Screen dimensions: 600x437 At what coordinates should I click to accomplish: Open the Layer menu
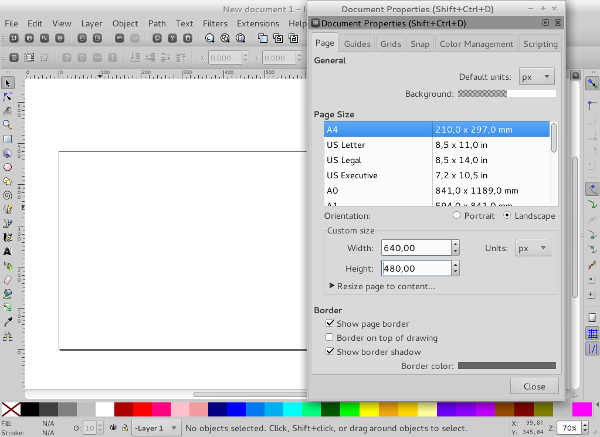tap(92, 23)
